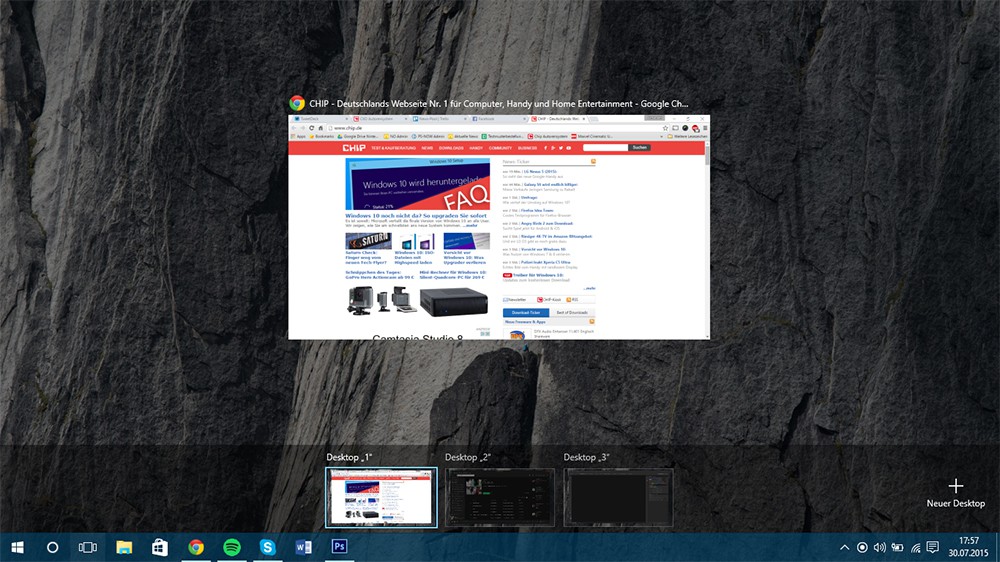This screenshot has width=1000, height=562.
Task: Switch to Microsoft Word in the taskbar
Action: (x=304, y=547)
